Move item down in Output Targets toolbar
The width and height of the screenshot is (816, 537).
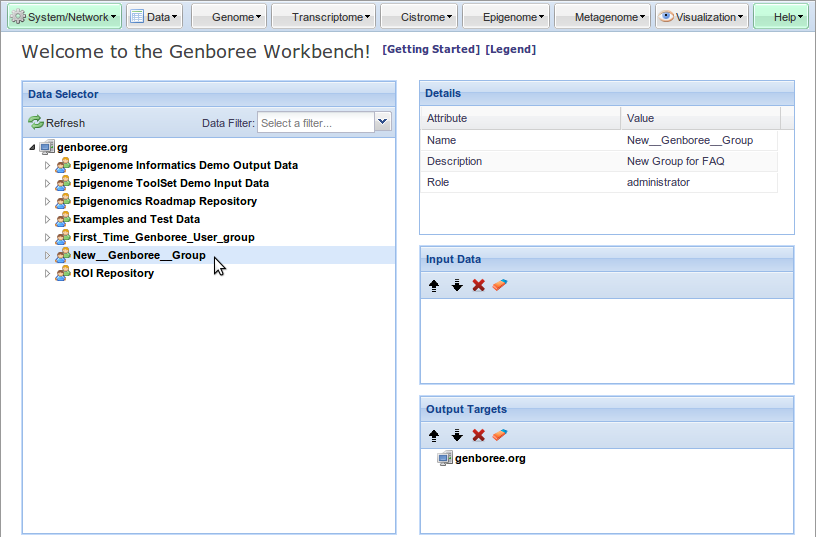tap(457, 436)
